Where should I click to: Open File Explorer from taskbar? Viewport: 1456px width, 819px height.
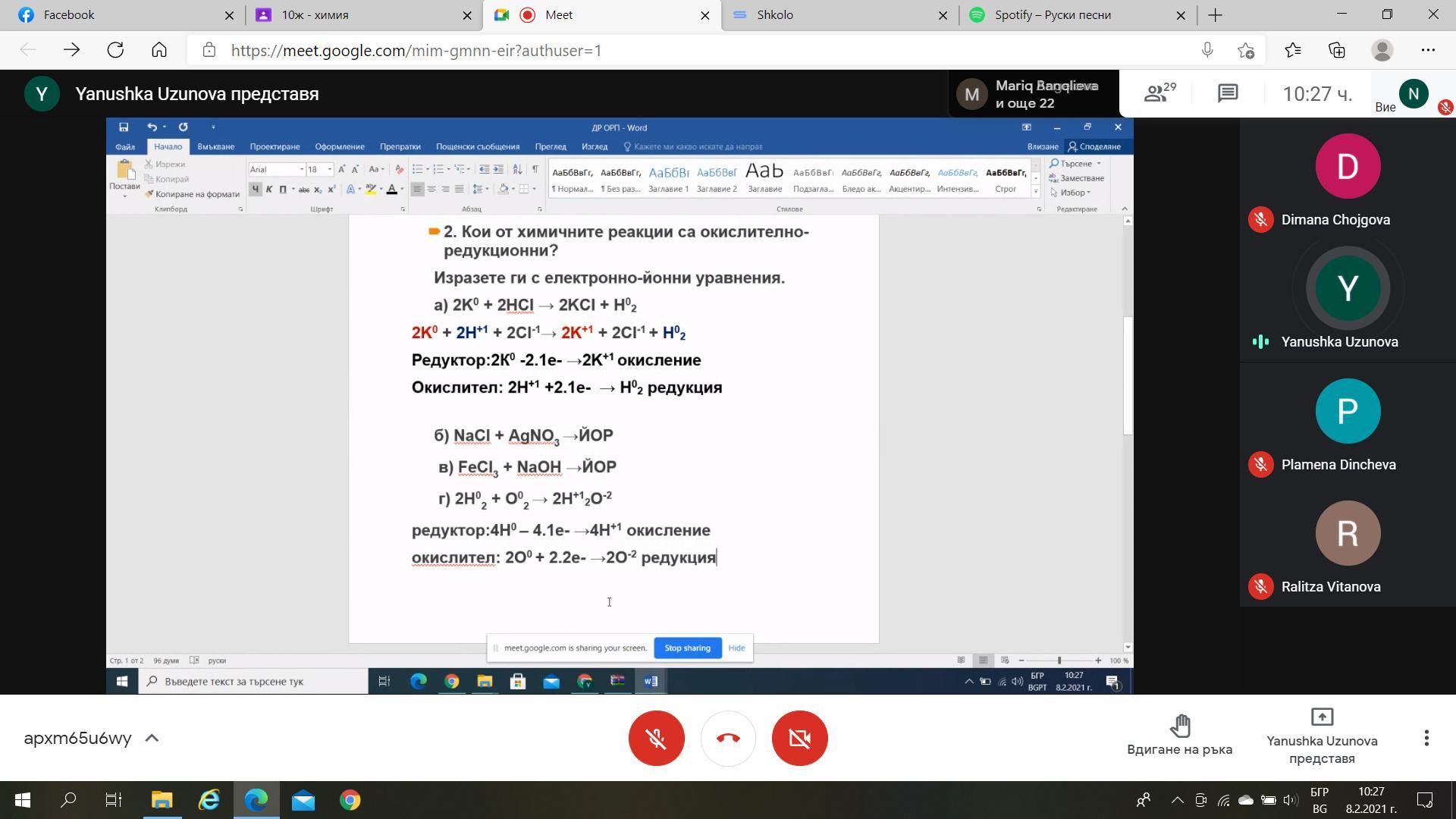[162, 800]
